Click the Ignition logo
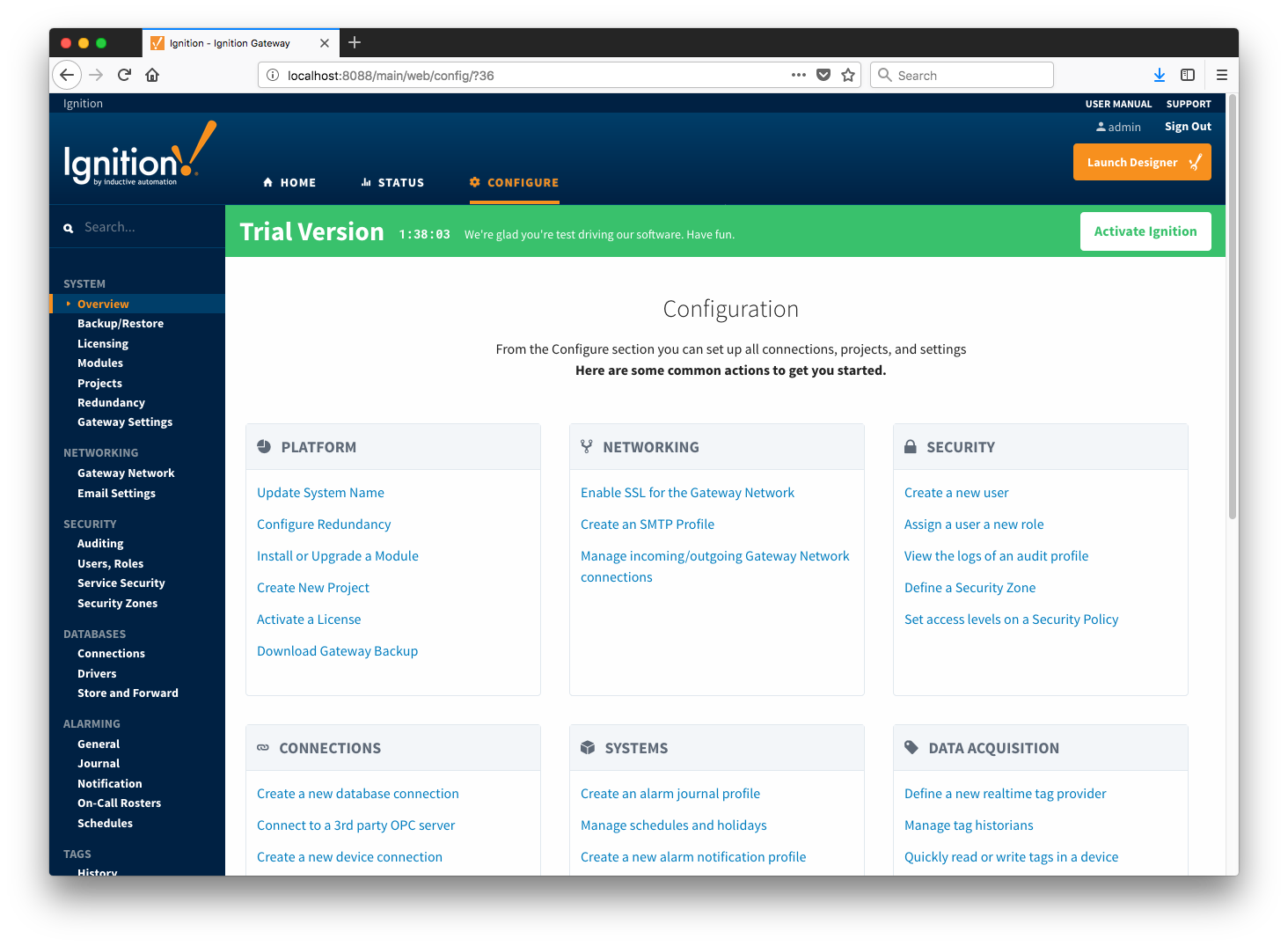 tap(139, 155)
